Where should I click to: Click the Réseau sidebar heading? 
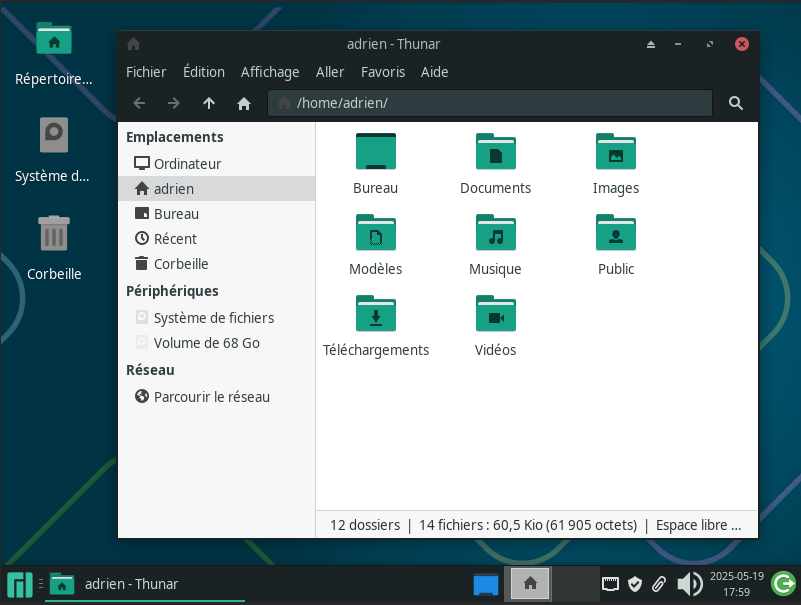pos(150,370)
